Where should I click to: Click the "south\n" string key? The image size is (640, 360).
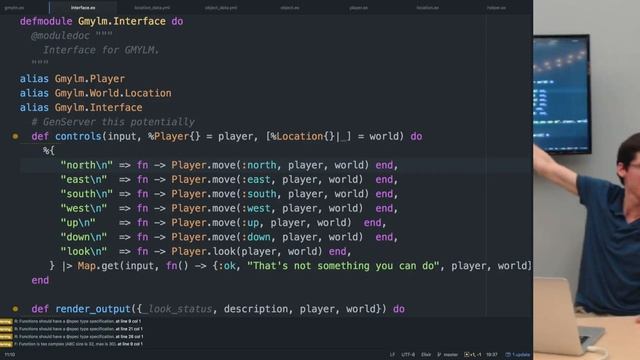click(x=87, y=194)
